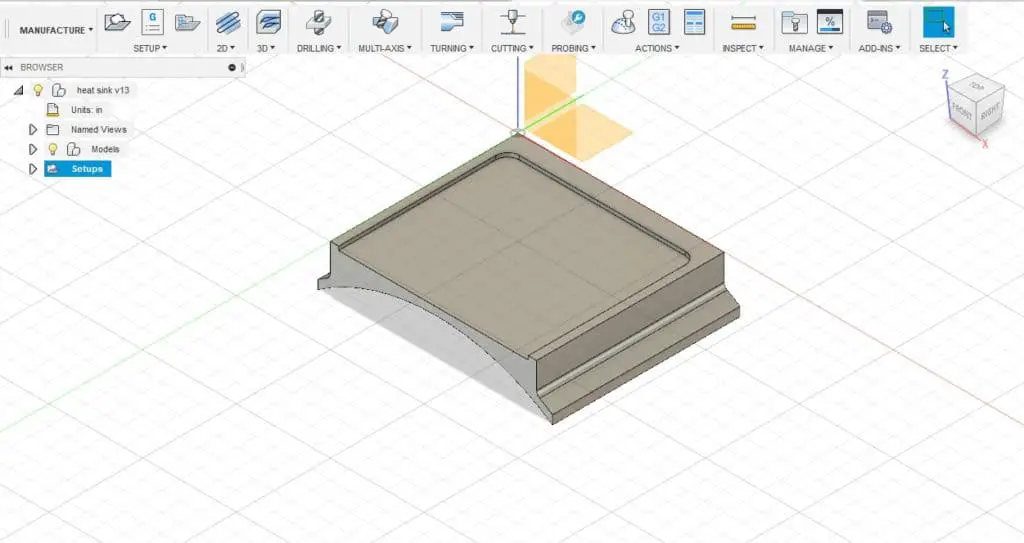The height and width of the screenshot is (543, 1024).
Task: Click the New Setup icon
Action: 117,22
